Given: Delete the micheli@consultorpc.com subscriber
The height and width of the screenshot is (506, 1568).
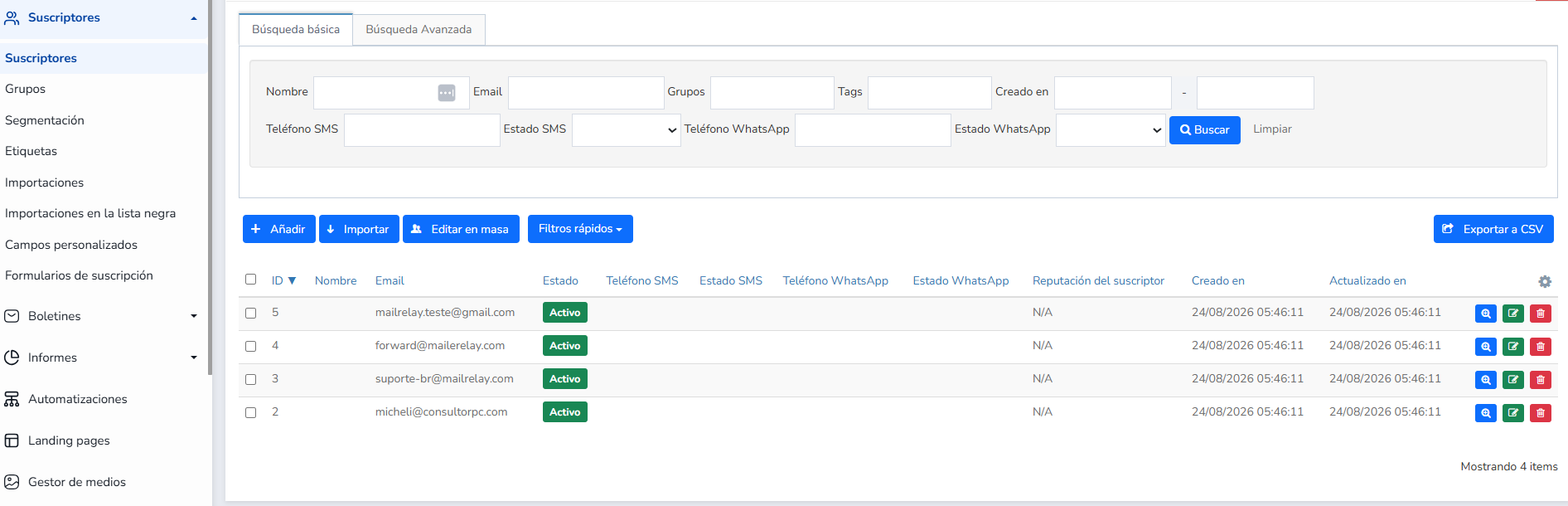Looking at the screenshot, I should pos(1541,413).
